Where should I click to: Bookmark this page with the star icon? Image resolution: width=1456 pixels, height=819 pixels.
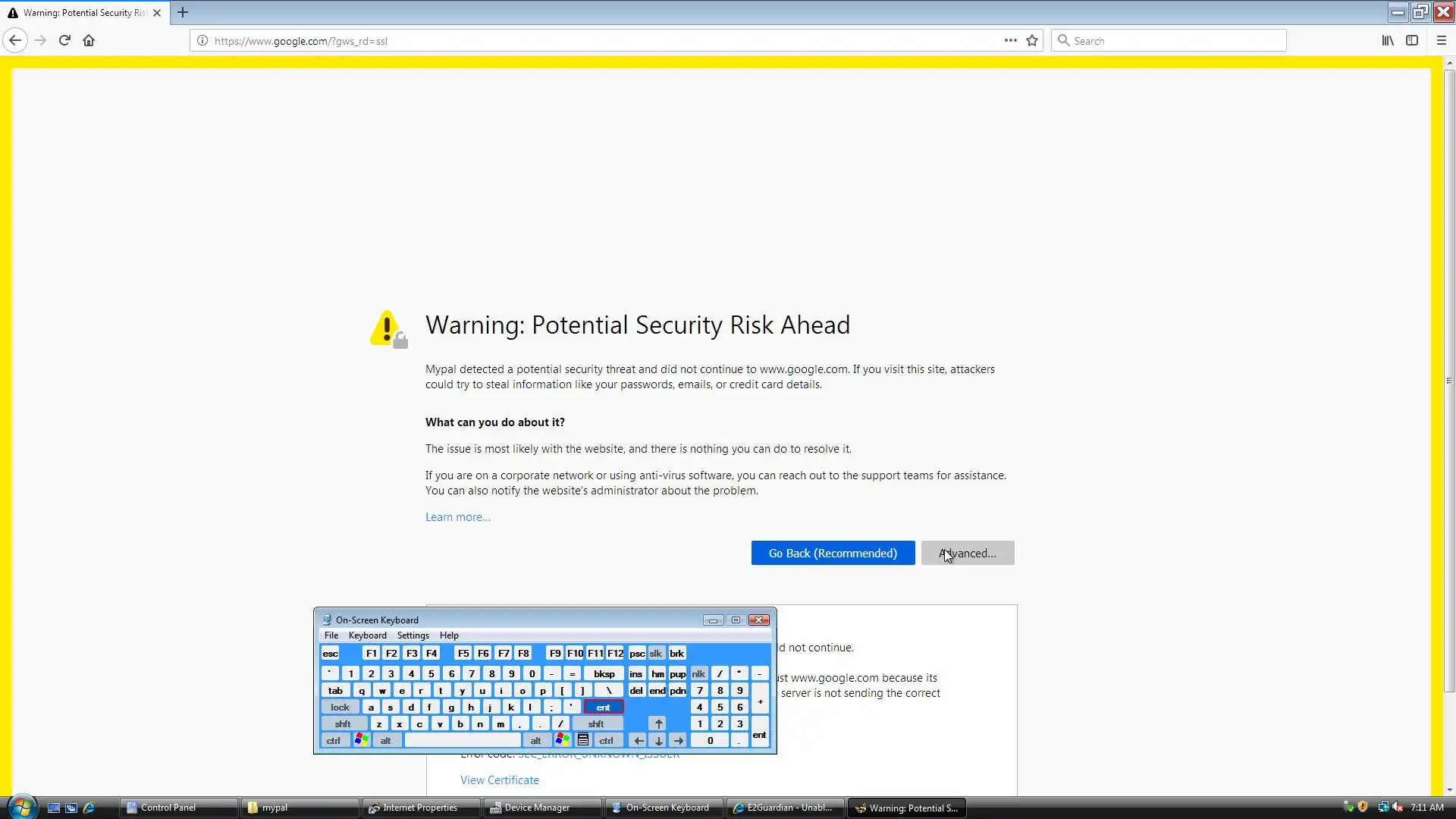(x=1032, y=40)
